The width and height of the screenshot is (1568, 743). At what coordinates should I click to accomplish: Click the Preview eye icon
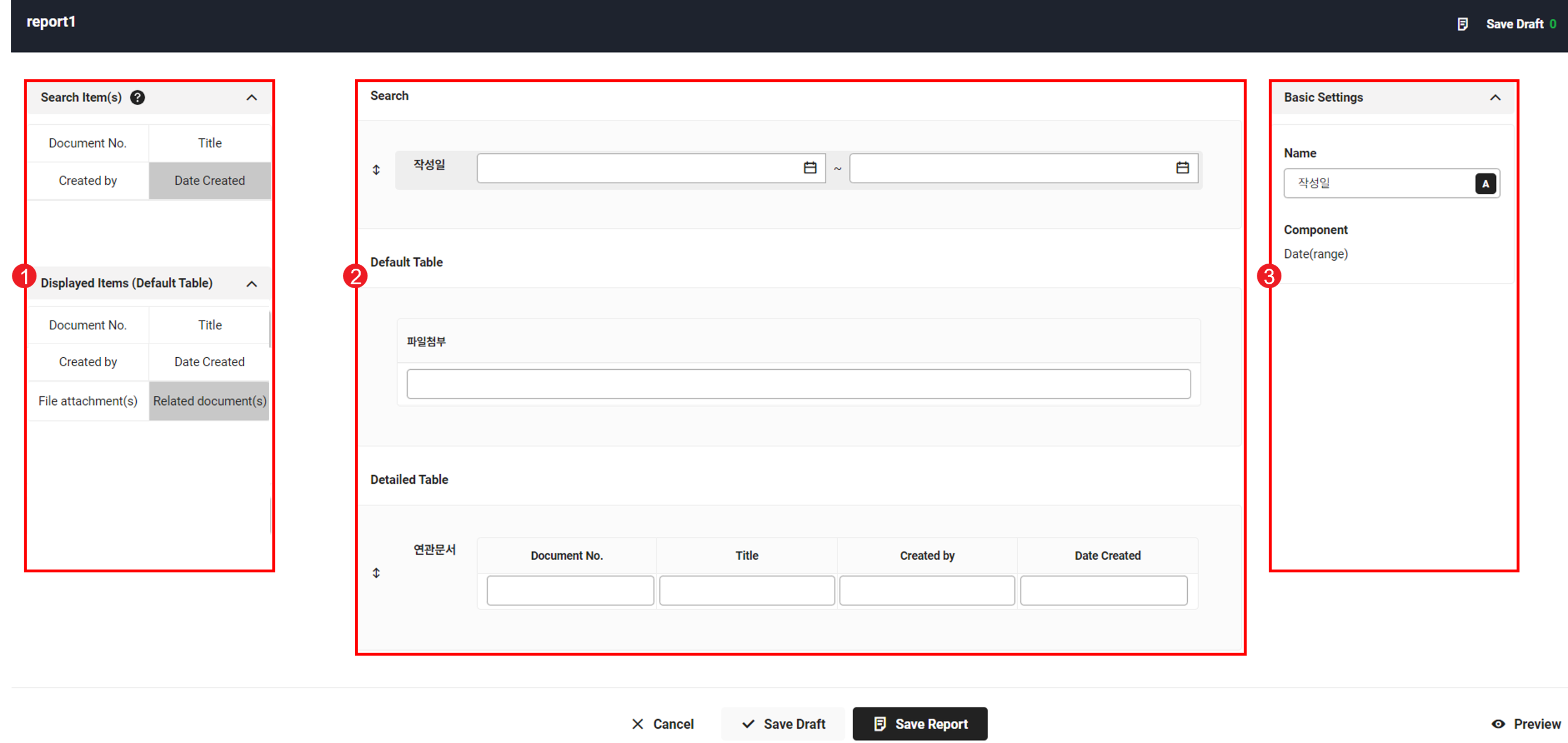click(1498, 724)
